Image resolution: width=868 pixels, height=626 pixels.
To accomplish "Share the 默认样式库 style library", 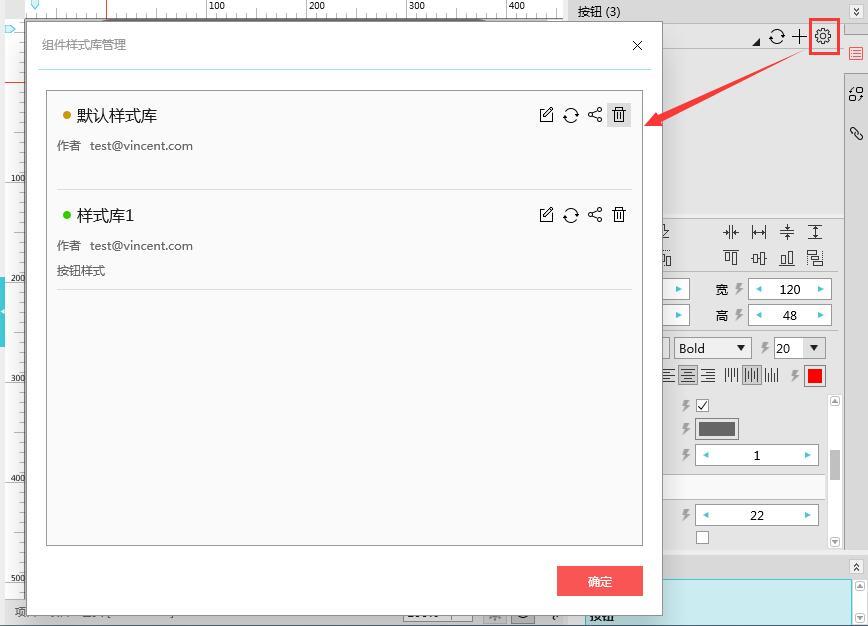I will pos(595,115).
